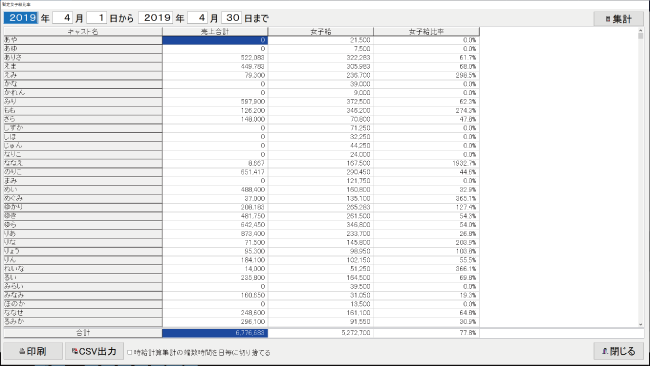The image size is (650, 366).
Task: Click the sales cell 642,450
Action: [x=215, y=225]
